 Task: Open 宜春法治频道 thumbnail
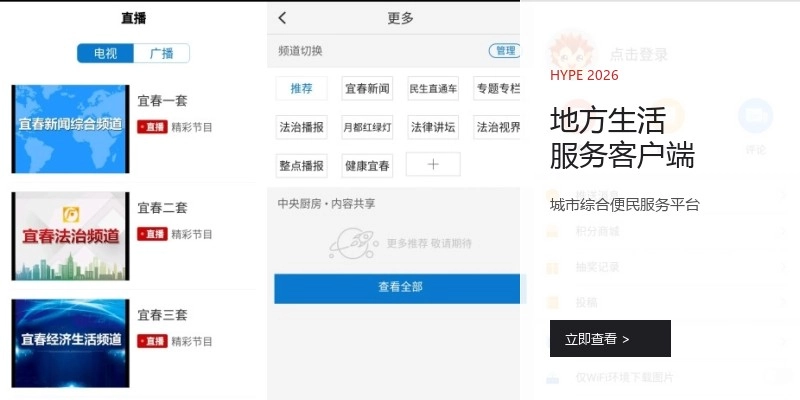(70, 236)
